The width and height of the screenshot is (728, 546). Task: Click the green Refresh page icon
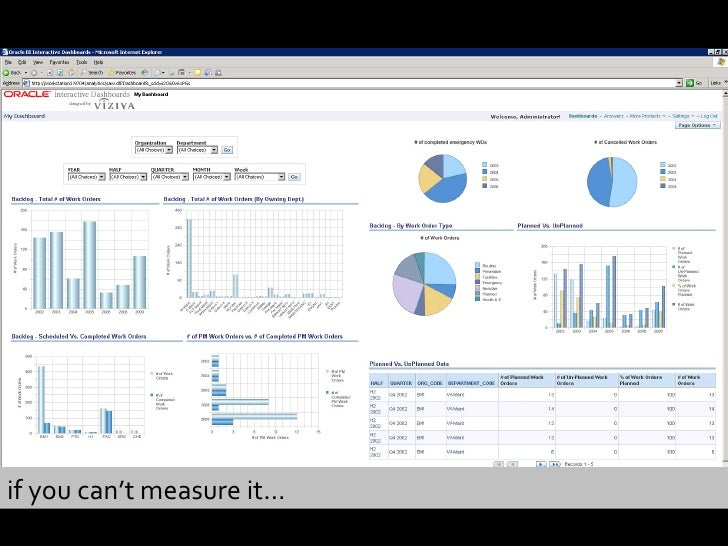click(60, 72)
